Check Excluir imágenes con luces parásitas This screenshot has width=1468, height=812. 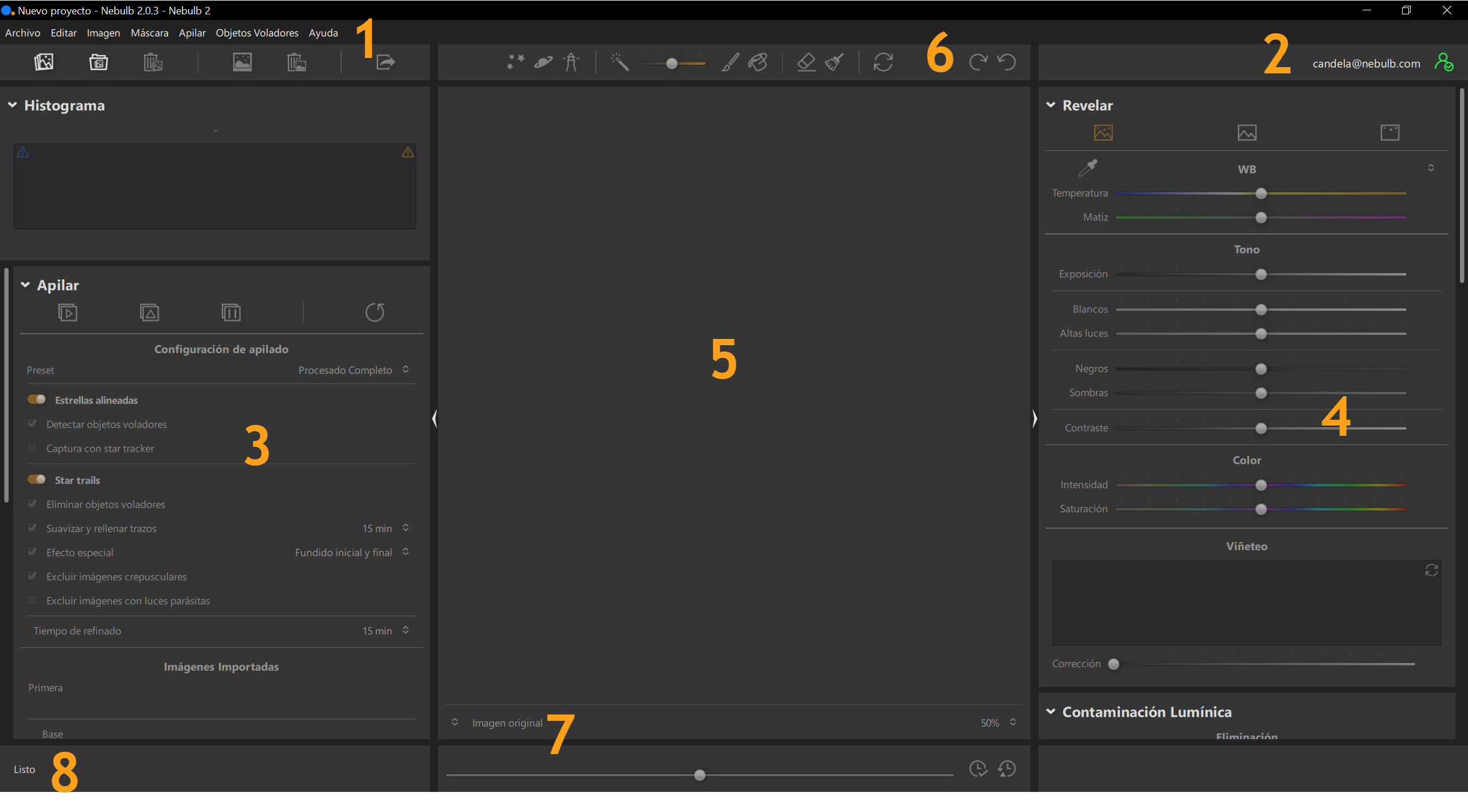pos(33,600)
